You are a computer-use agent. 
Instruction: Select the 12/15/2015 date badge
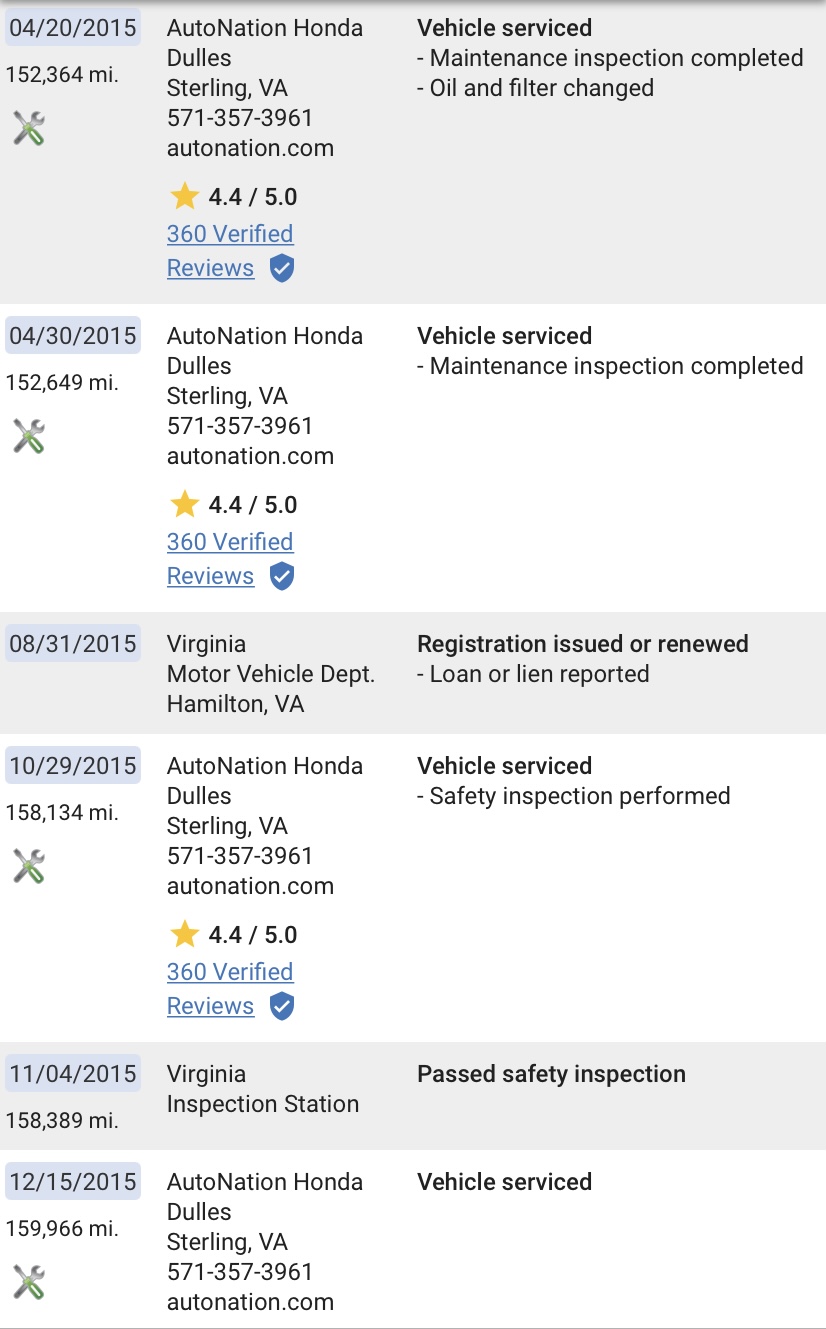(x=73, y=1182)
